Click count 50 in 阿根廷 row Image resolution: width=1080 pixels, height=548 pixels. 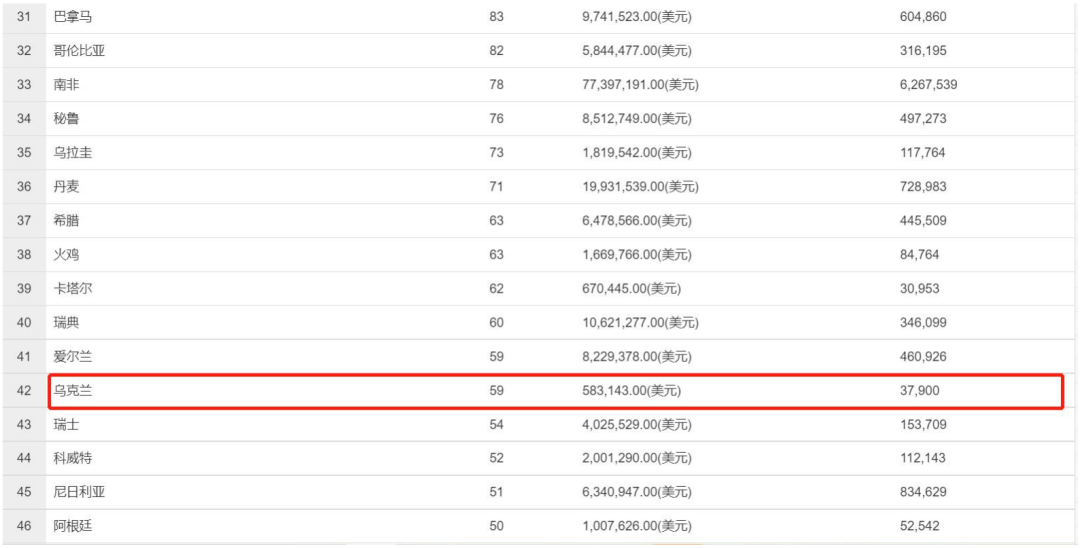tap(497, 527)
